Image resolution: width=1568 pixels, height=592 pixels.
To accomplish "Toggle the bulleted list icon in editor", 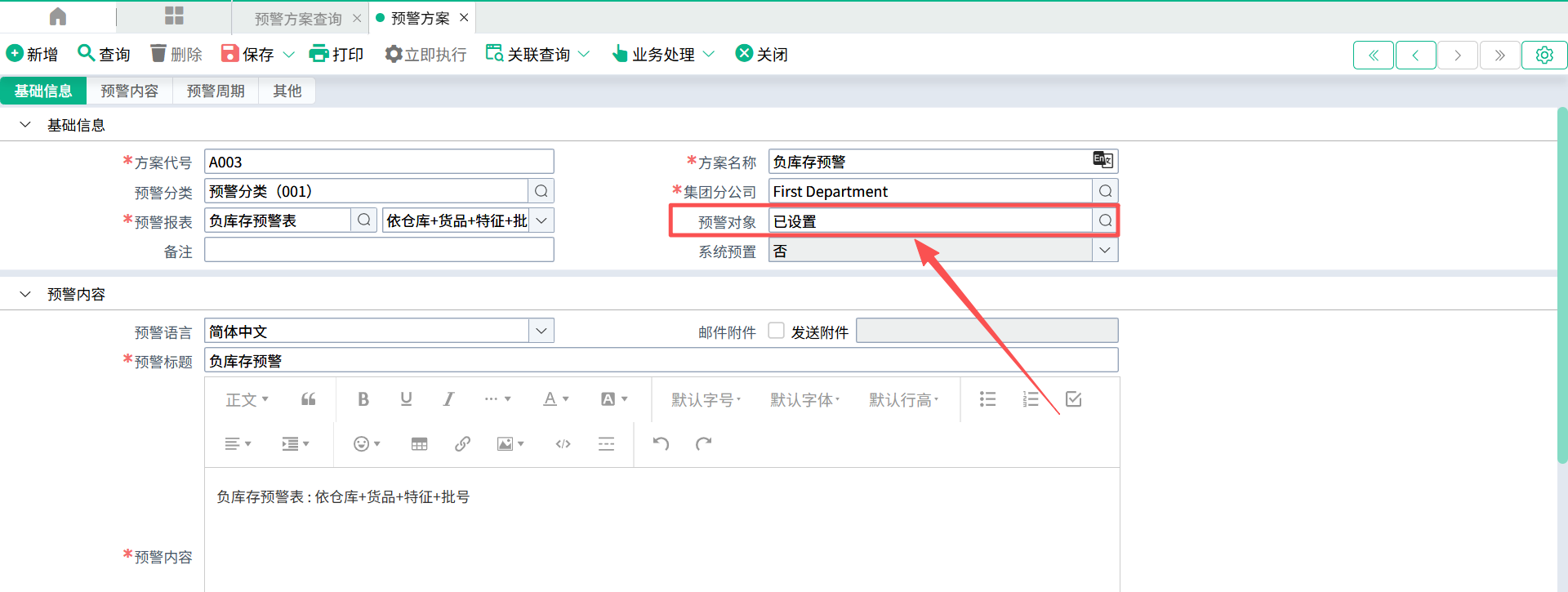I will pos(987,399).
